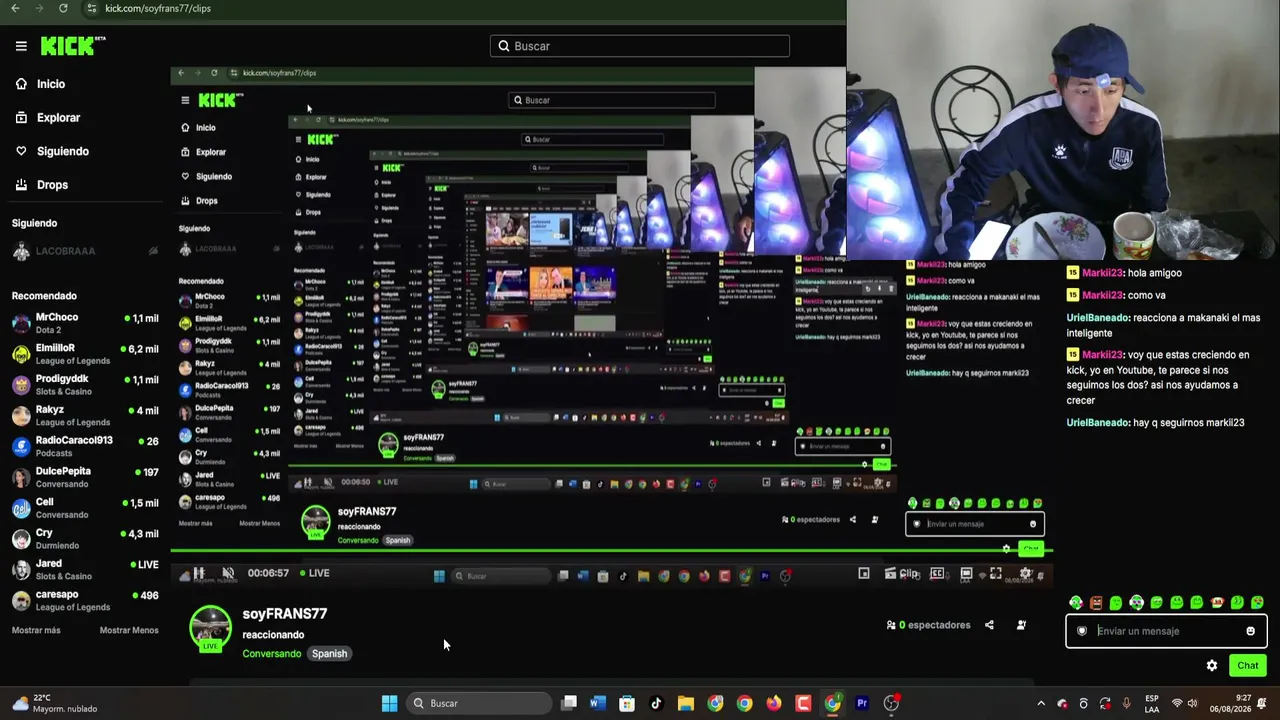Click the green KICK logo
Image resolution: width=1280 pixels, height=720 pixels.
point(72,46)
